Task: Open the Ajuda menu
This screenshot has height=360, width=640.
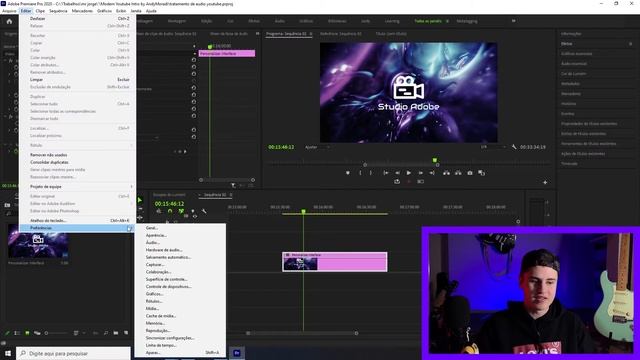Action: pyautogui.click(x=151, y=11)
